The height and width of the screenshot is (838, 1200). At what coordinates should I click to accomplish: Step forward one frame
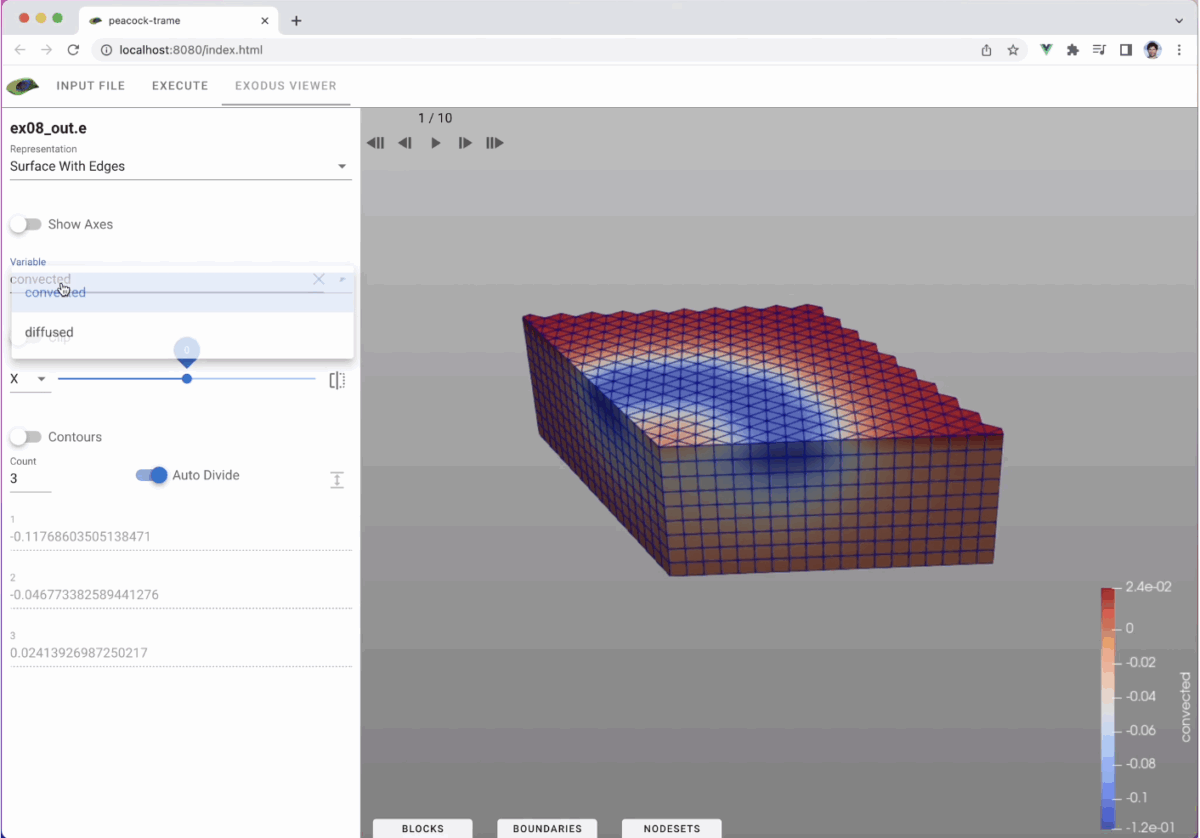[465, 143]
